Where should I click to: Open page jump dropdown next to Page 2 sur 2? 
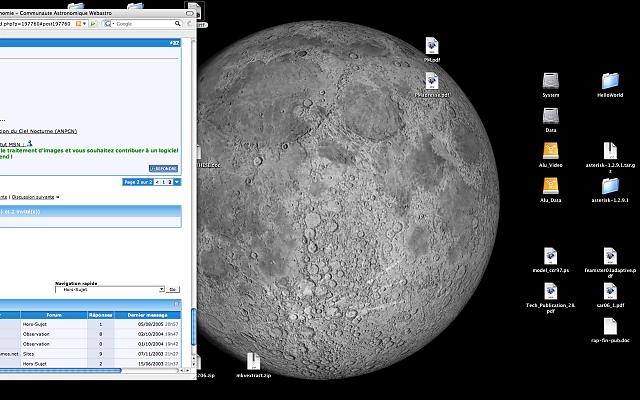coord(177,182)
